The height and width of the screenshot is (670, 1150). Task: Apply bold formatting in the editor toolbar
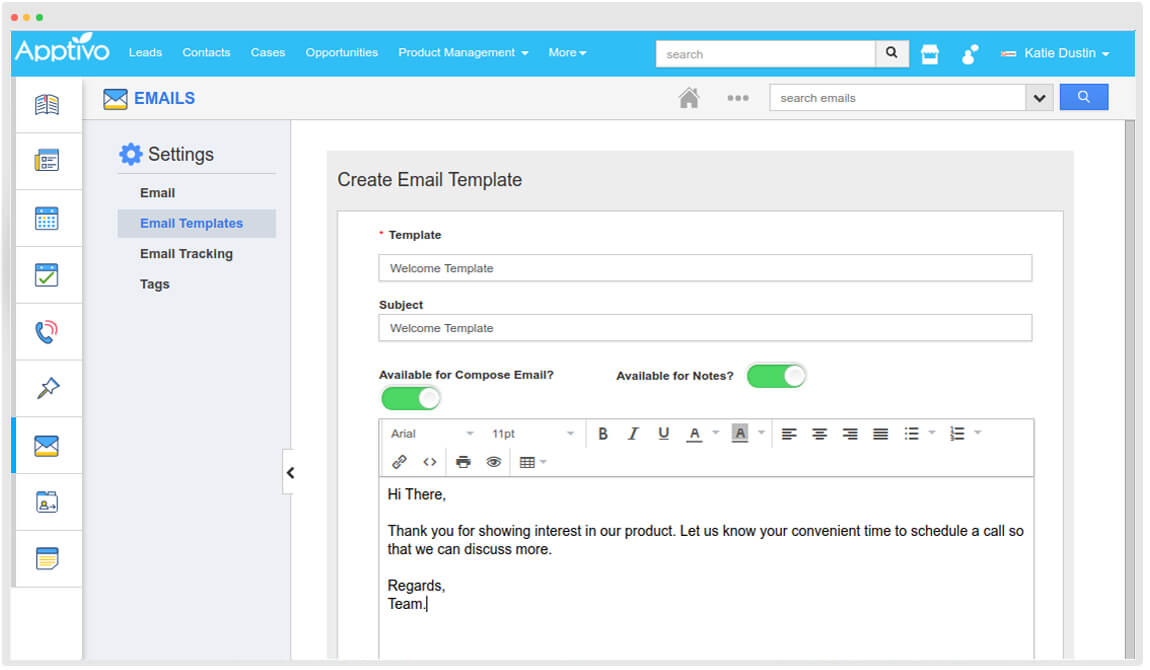tap(603, 433)
